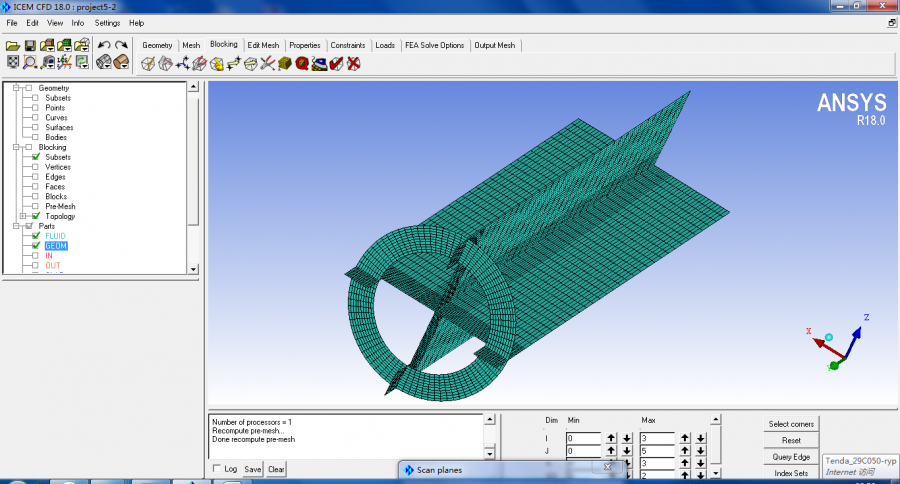Click the Measure Distance icon

click(48, 62)
